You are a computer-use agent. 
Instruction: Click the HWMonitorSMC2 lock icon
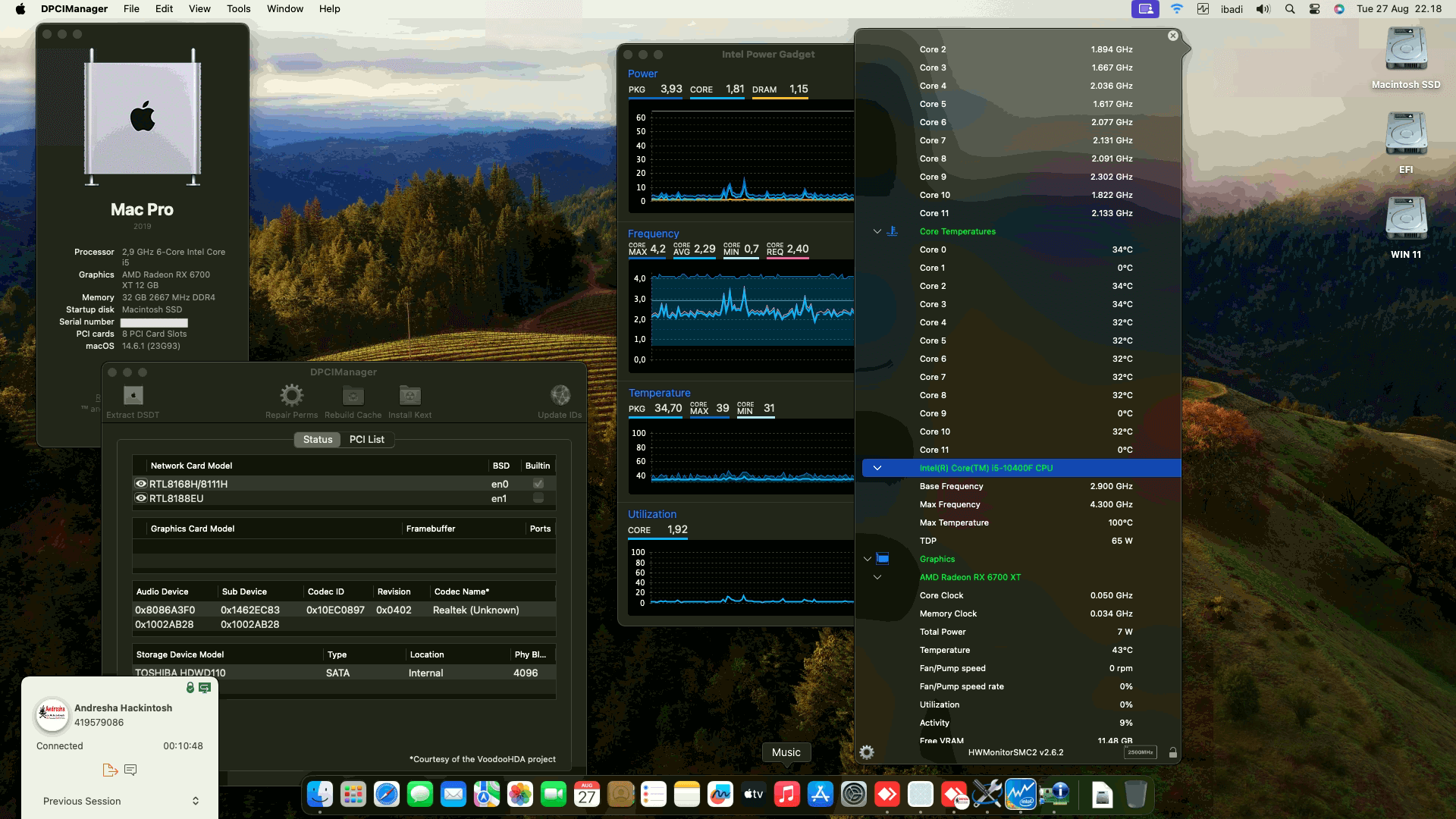point(1172,752)
